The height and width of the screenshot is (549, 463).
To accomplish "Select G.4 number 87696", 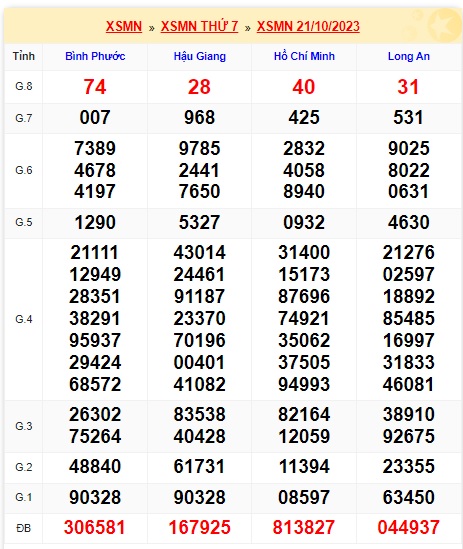I will [x=304, y=297].
